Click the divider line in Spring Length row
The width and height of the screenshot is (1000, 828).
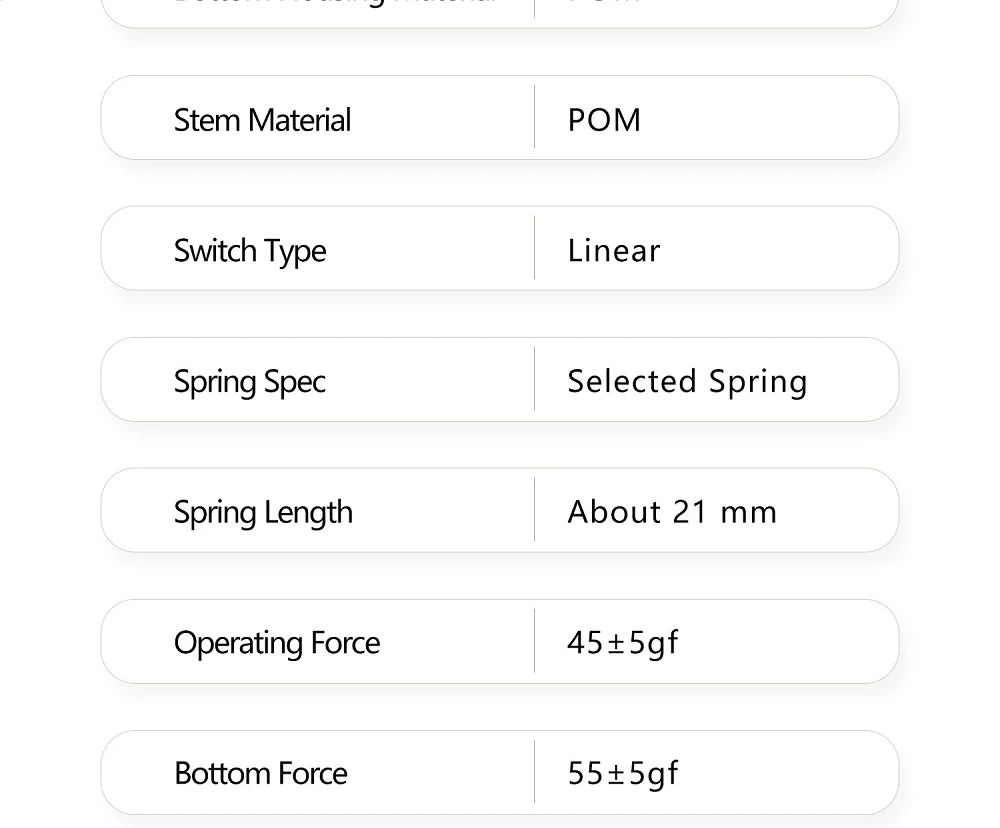535,510
